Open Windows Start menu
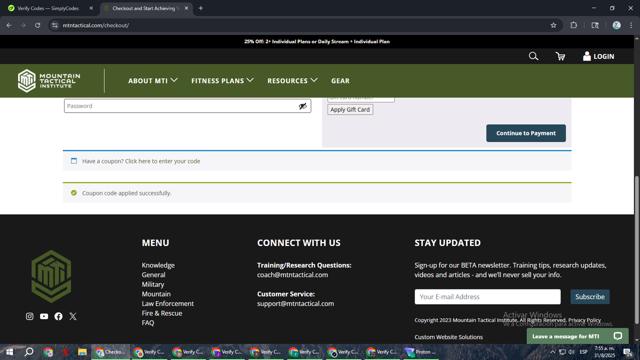This screenshot has width=640, height=360. tap(9, 352)
